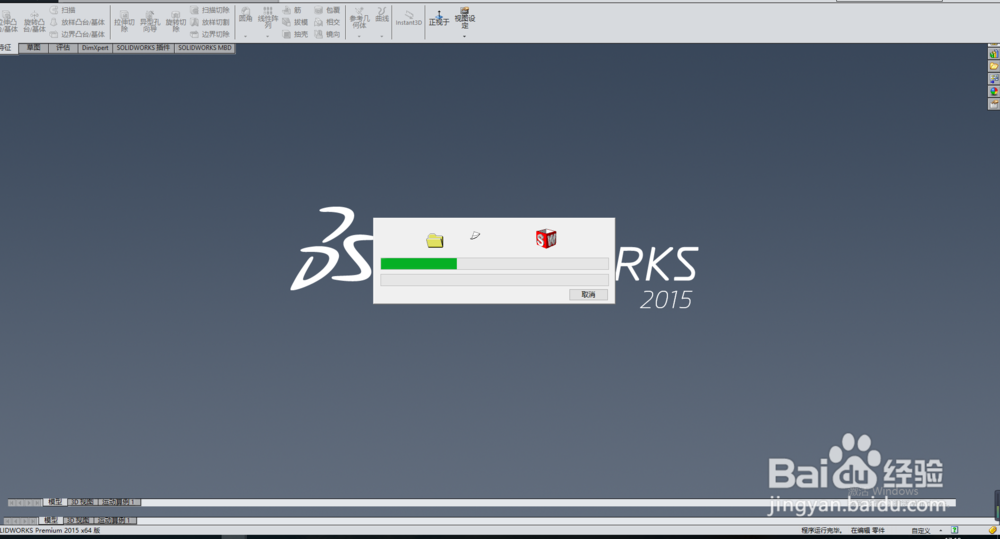Switch to the 评估 evaluate tab
This screenshot has height=539, width=1000.
tap(63, 48)
